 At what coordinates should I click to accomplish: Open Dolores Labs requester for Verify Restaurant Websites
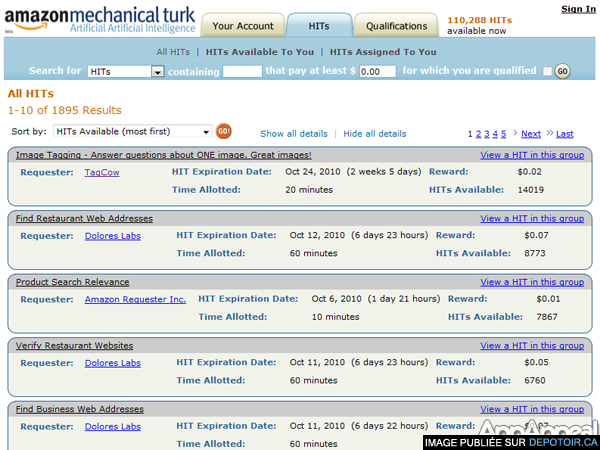112,363
